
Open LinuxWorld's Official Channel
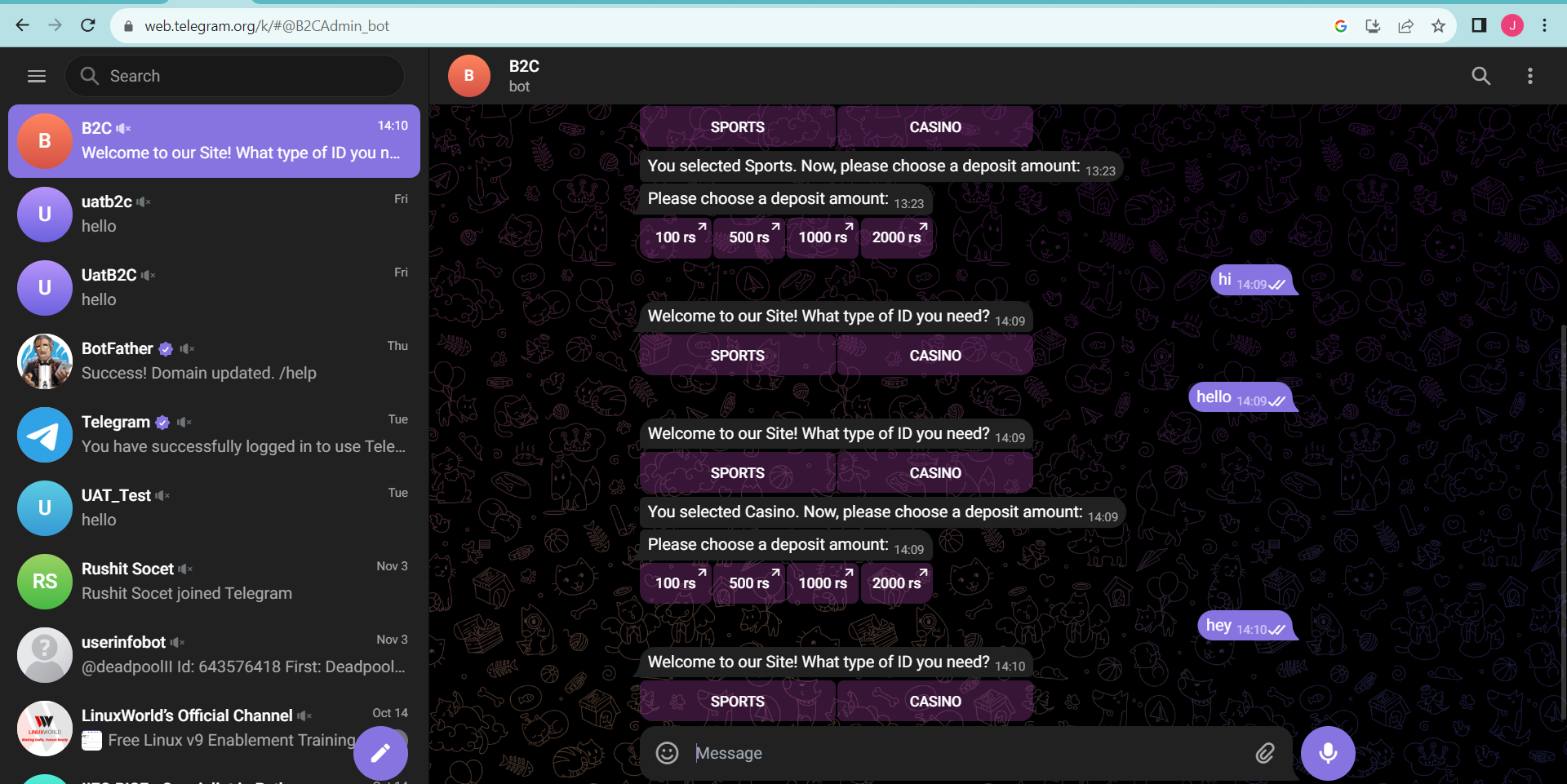(x=214, y=729)
